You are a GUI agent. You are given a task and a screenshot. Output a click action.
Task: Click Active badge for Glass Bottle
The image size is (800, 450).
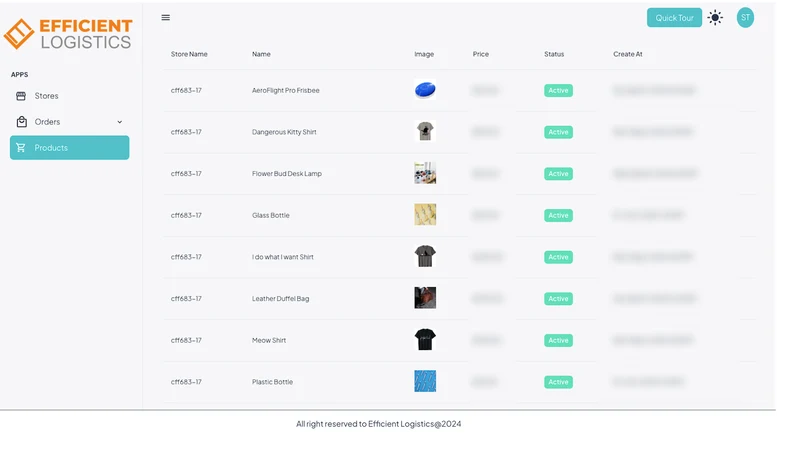click(x=558, y=215)
